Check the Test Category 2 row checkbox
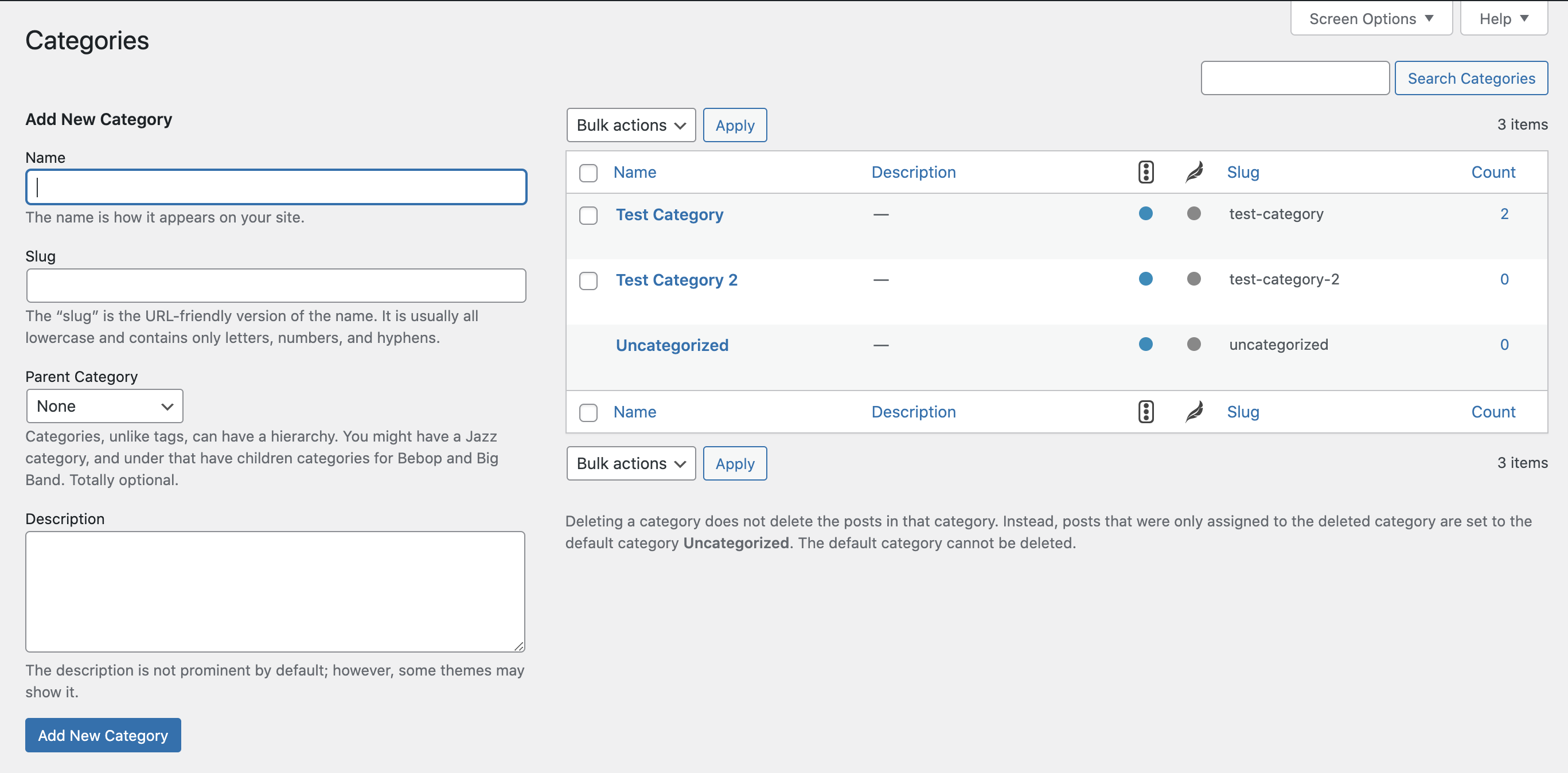This screenshot has height=773, width=1568. pos(588,280)
